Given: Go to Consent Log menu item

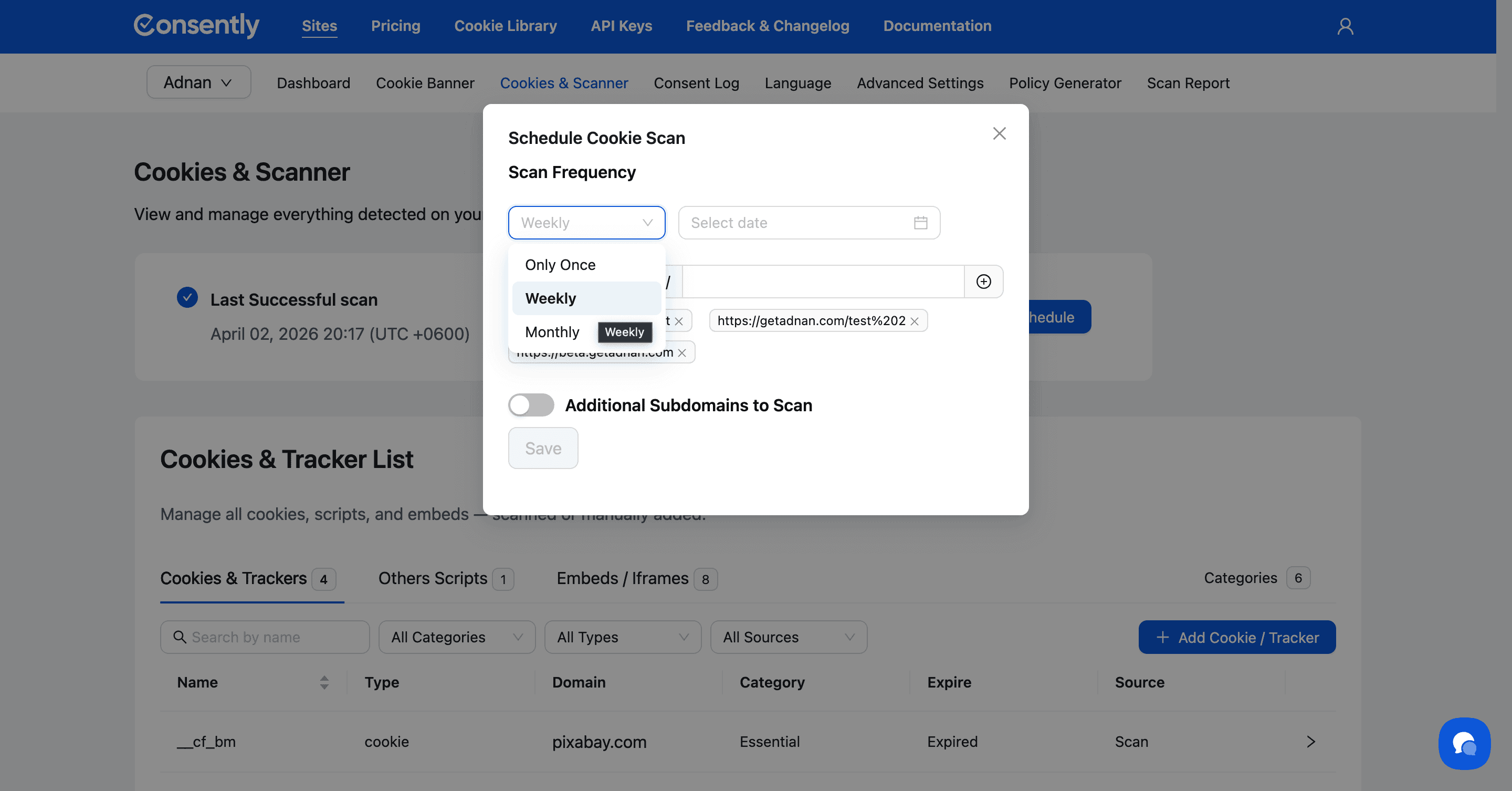Looking at the screenshot, I should (x=696, y=84).
